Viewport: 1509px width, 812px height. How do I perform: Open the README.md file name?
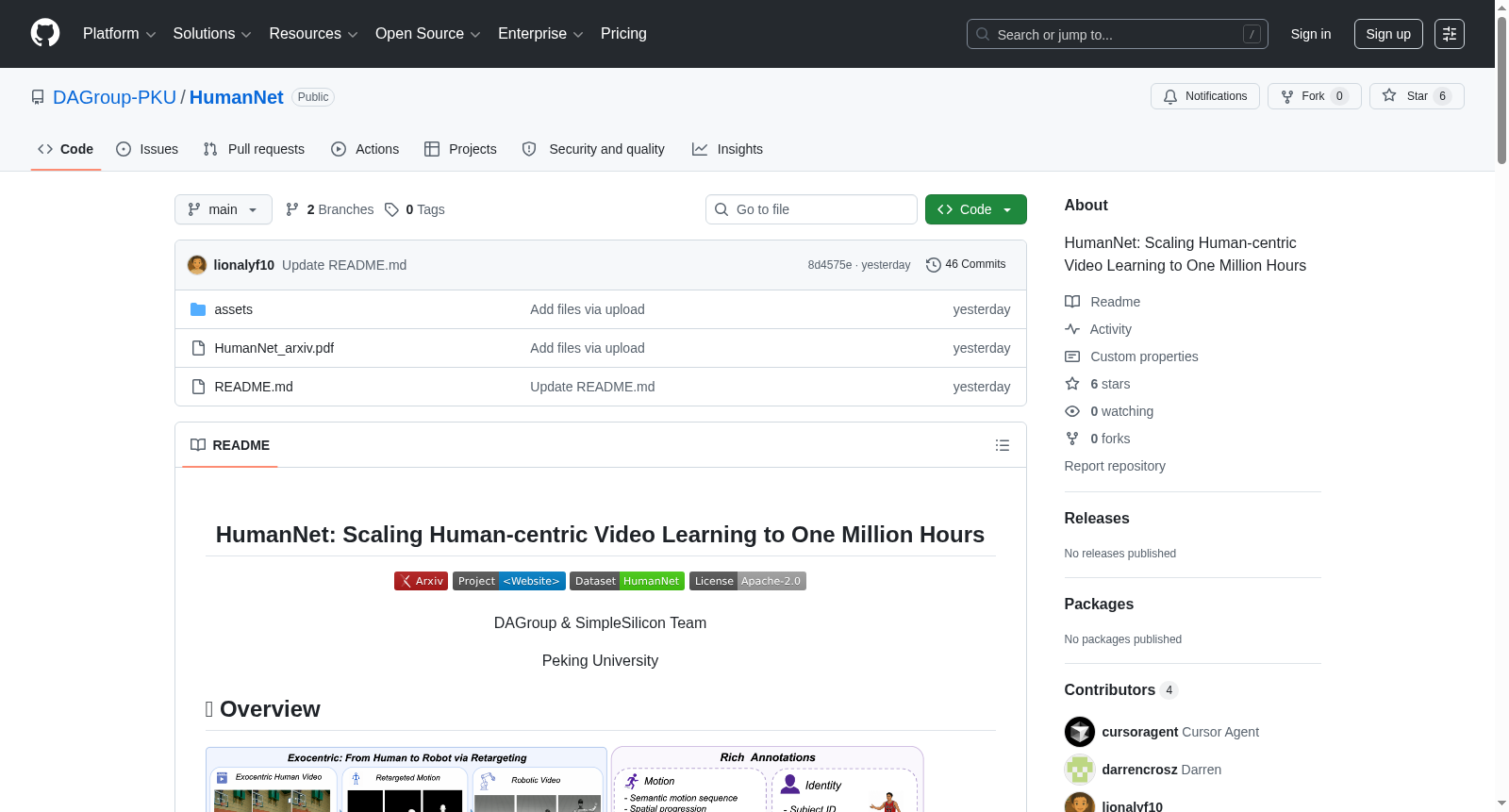coord(254,387)
